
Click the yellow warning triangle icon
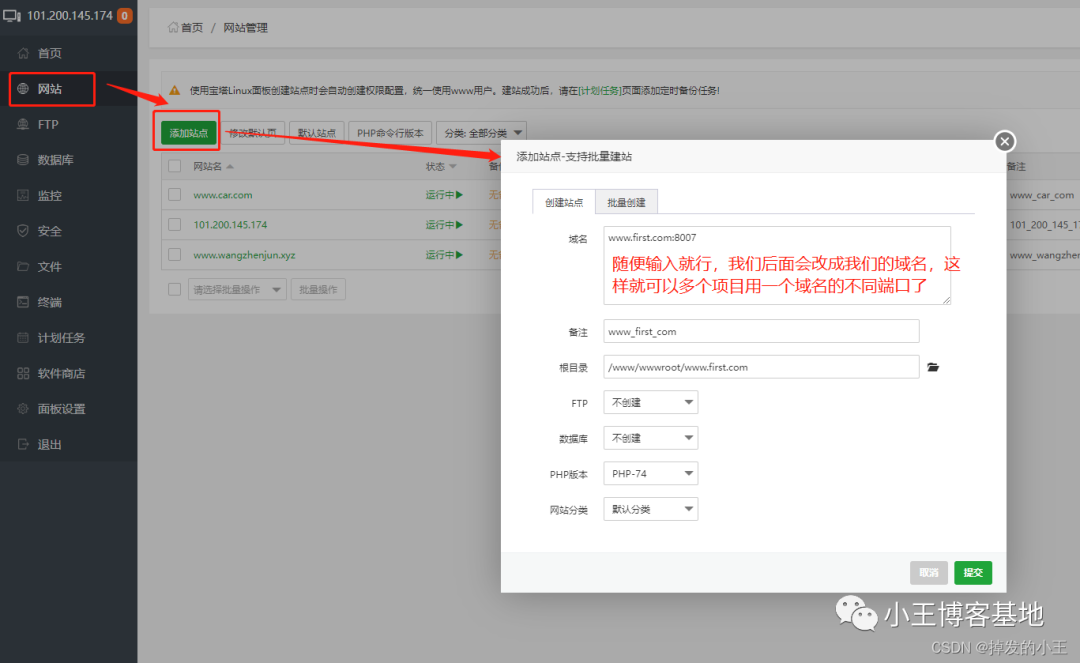[x=175, y=90]
